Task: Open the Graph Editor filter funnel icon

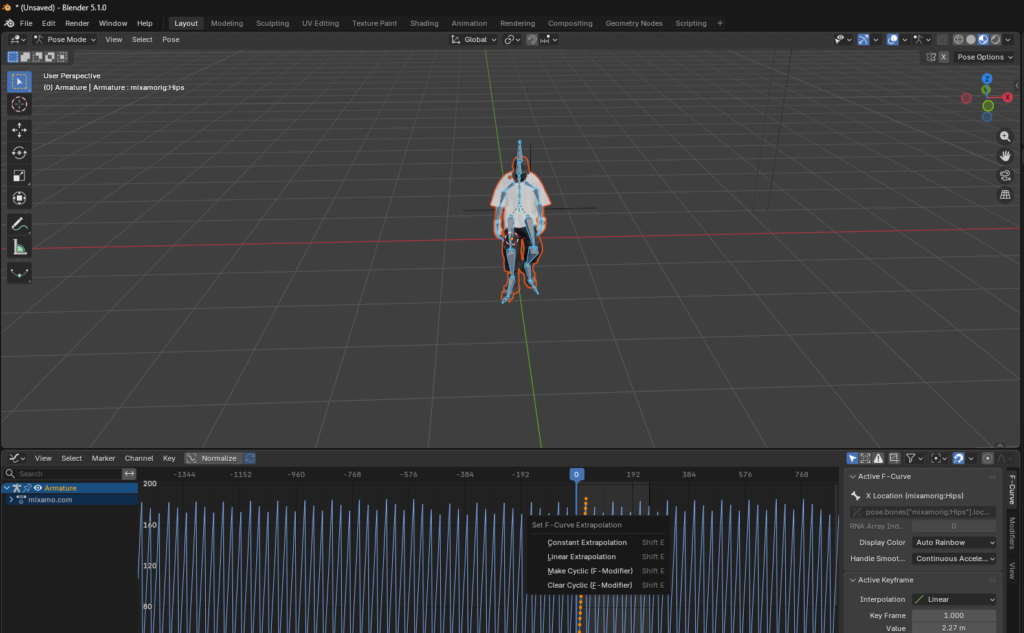Action: (912, 457)
